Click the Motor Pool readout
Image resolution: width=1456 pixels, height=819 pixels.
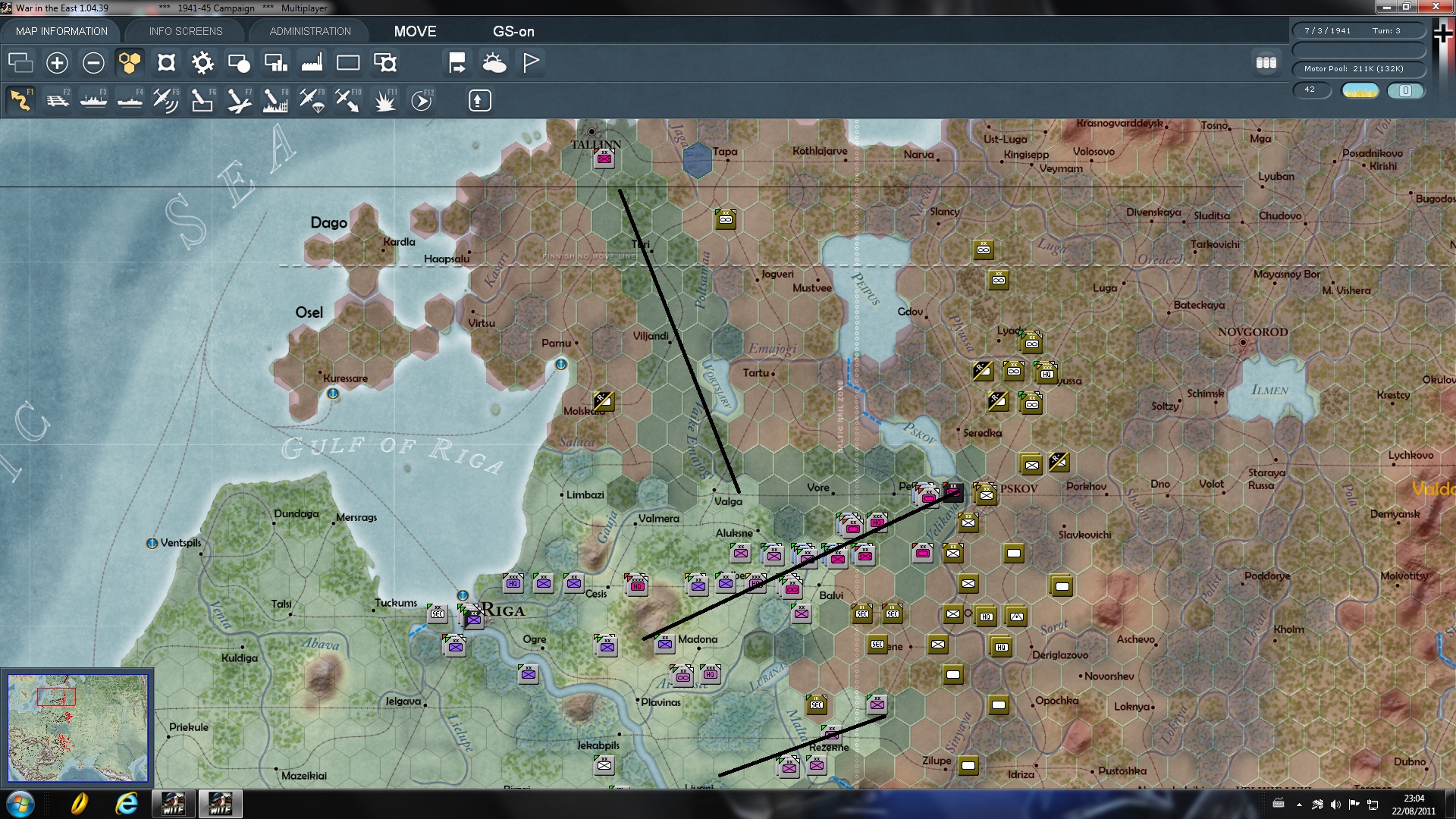(x=1359, y=69)
